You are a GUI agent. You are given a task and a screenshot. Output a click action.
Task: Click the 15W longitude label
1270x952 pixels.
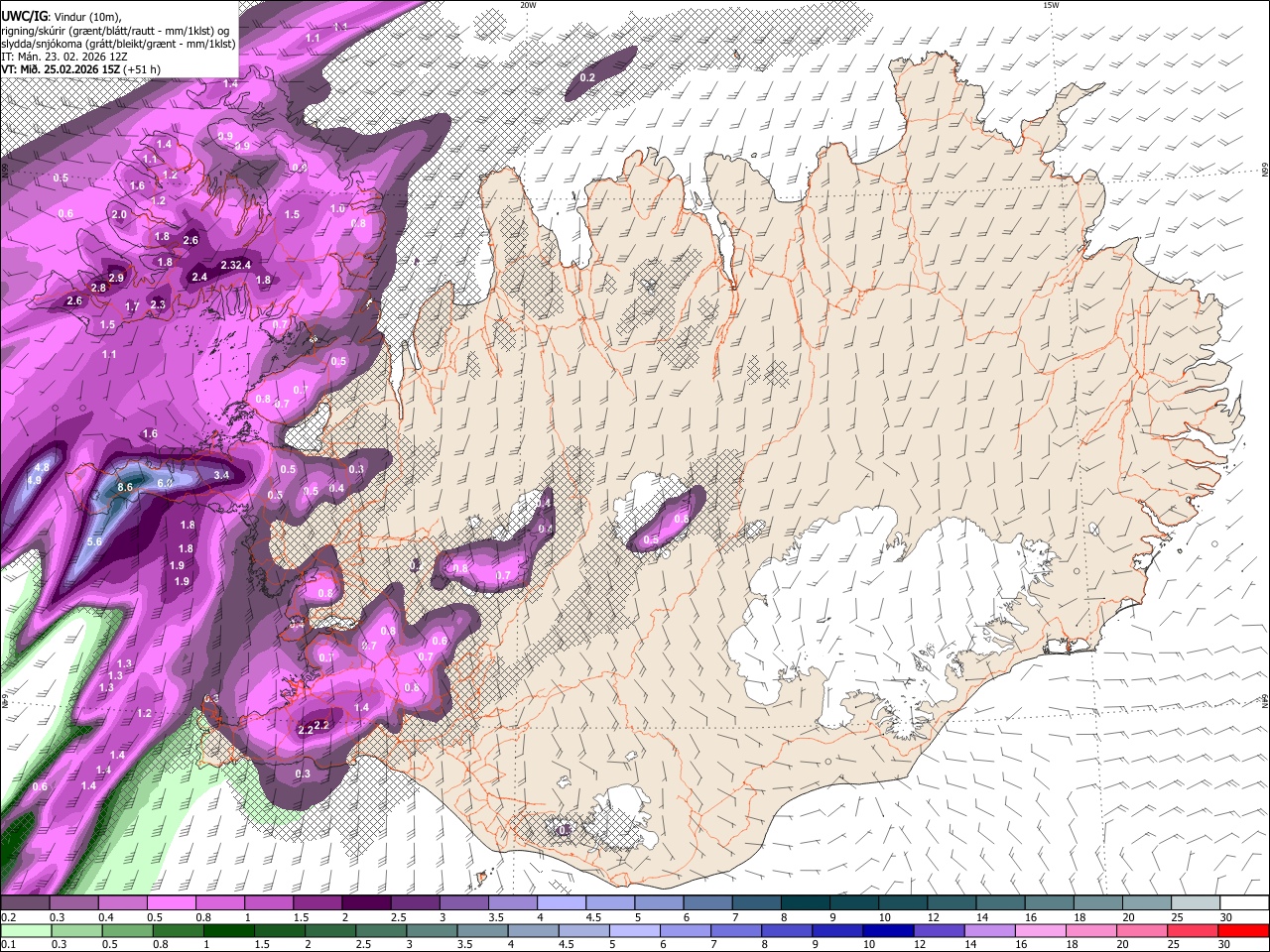point(1051,5)
